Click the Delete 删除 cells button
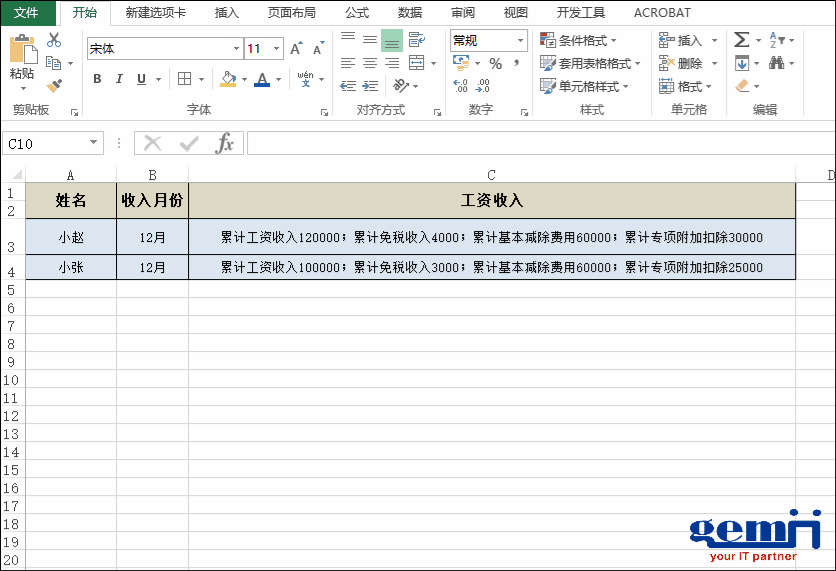Image resolution: width=836 pixels, height=571 pixels. coord(681,63)
